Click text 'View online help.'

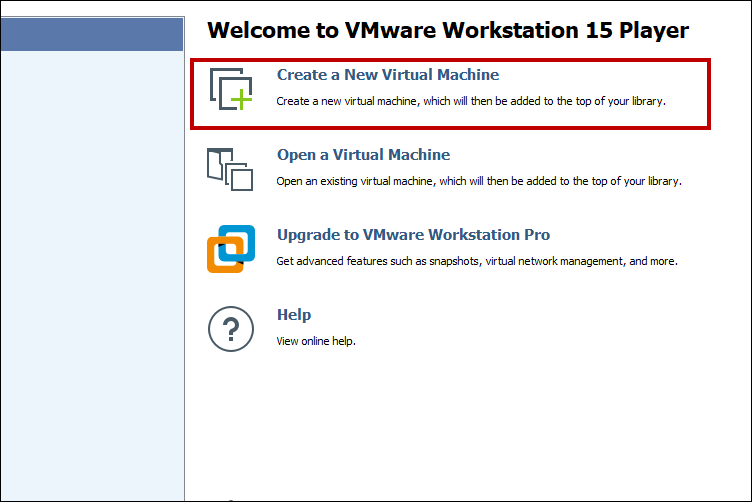(316, 341)
